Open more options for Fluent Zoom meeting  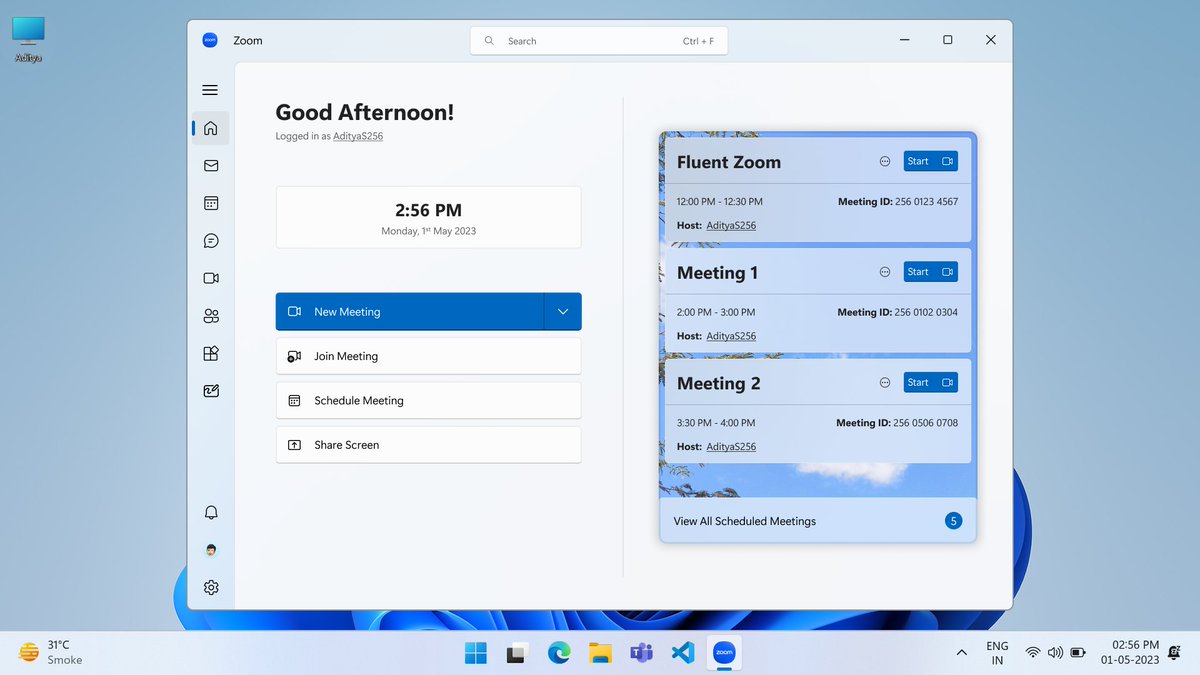tap(884, 161)
